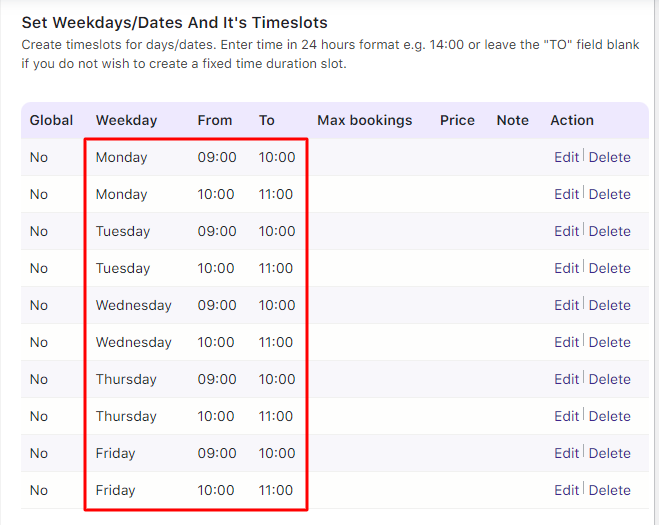The height and width of the screenshot is (525, 659).
Task: Edit the Tuesday 09:00 to 10:00 timeslot
Action: [566, 231]
